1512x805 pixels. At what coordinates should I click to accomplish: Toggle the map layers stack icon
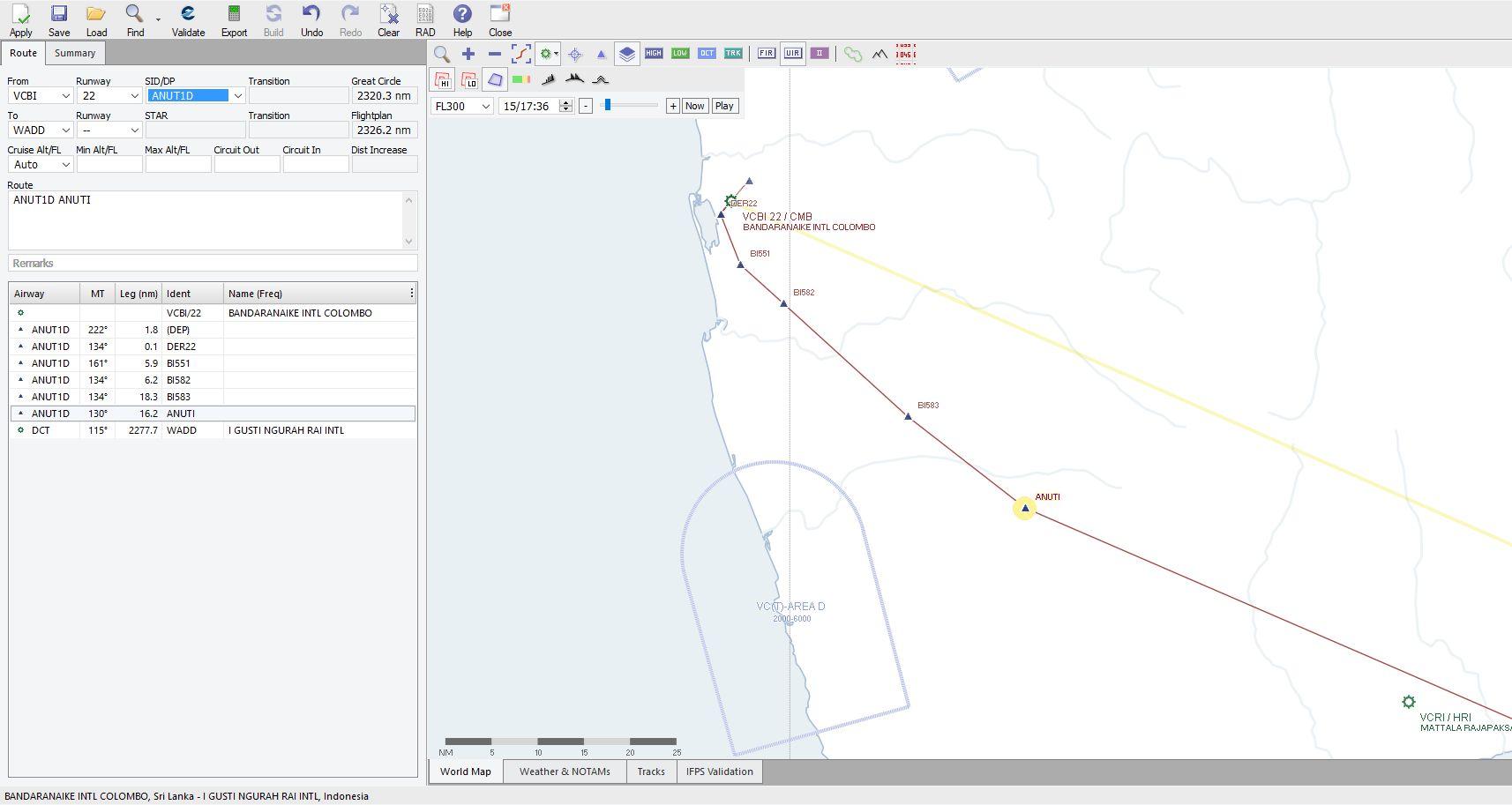pyautogui.click(x=626, y=54)
